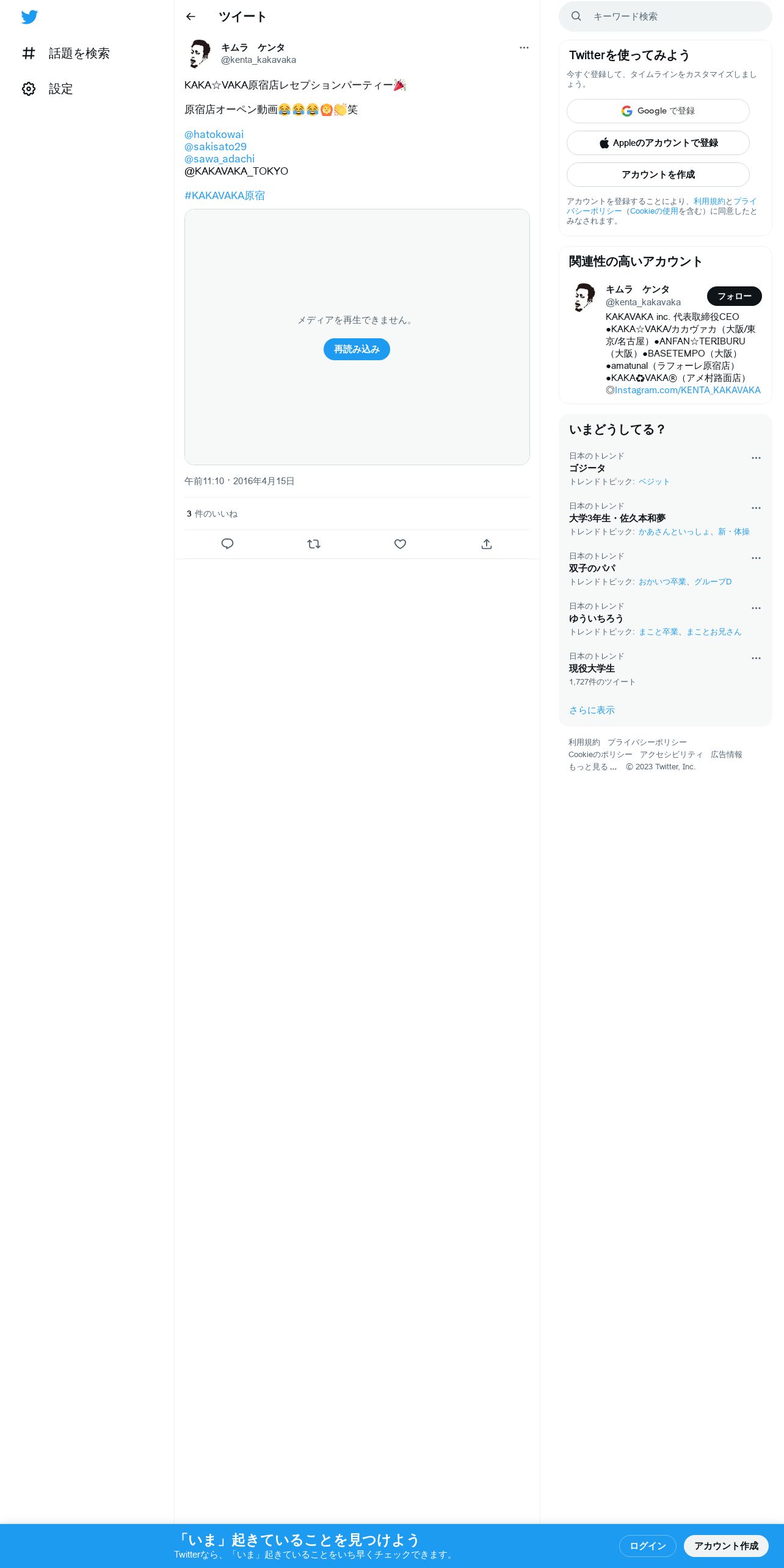Open Cookieの使用 link in signup notice
This screenshot has width=784, height=1568.
pyautogui.click(x=654, y=211)
